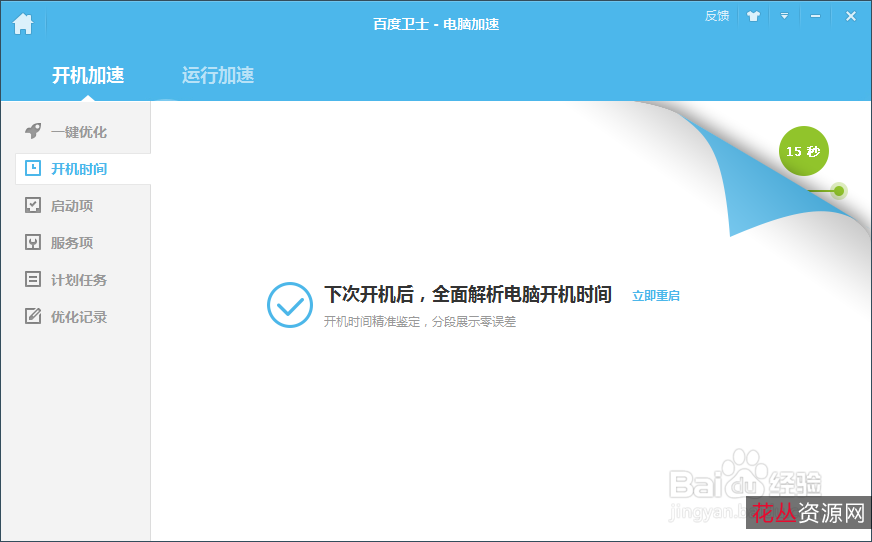Click the rocket icon for 一键优化
This screenshot has width=872, height=542.
33,131
